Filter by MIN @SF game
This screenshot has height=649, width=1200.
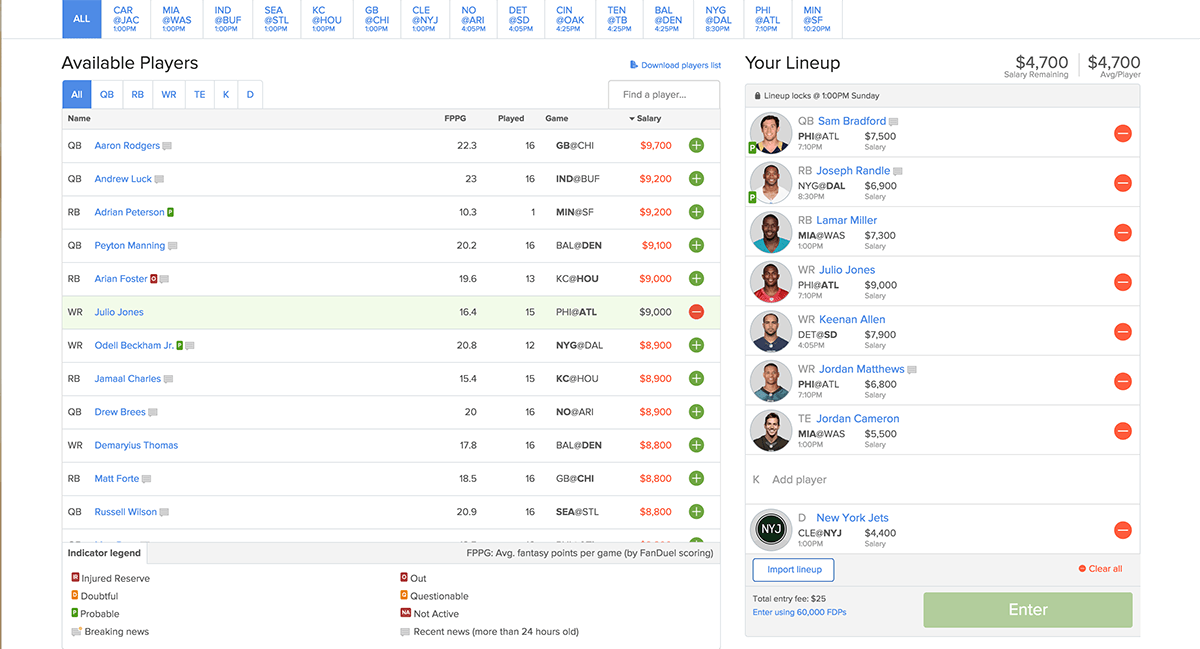pos(816,19)
